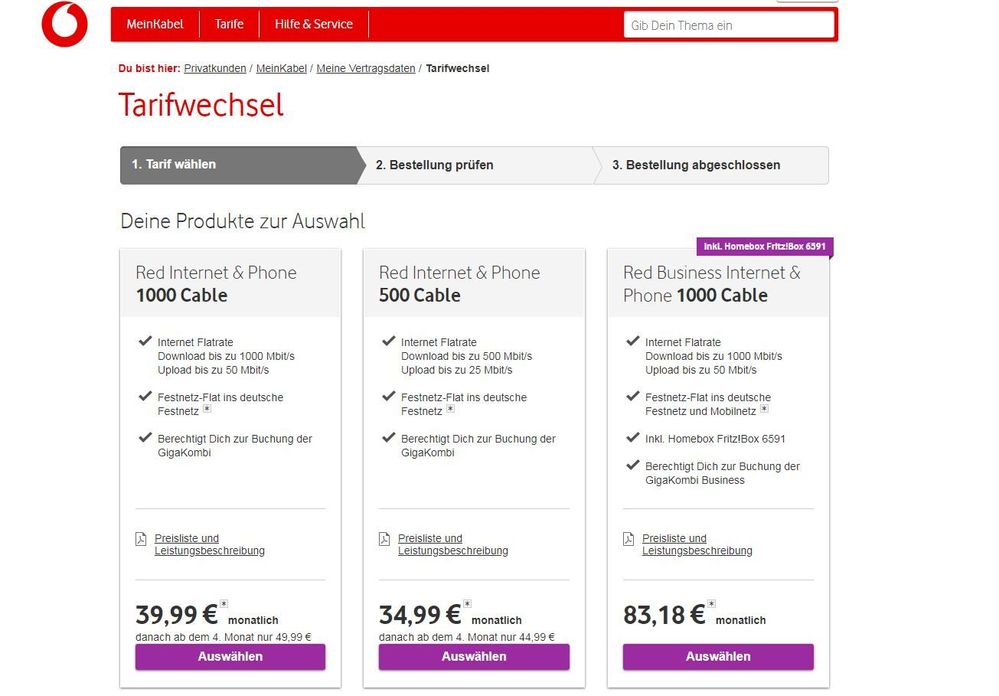Image resolution: width=999 pixels, height=696 pixels.
Task: Open the MeinKabel menu
Action: click(x=155, y=24)
